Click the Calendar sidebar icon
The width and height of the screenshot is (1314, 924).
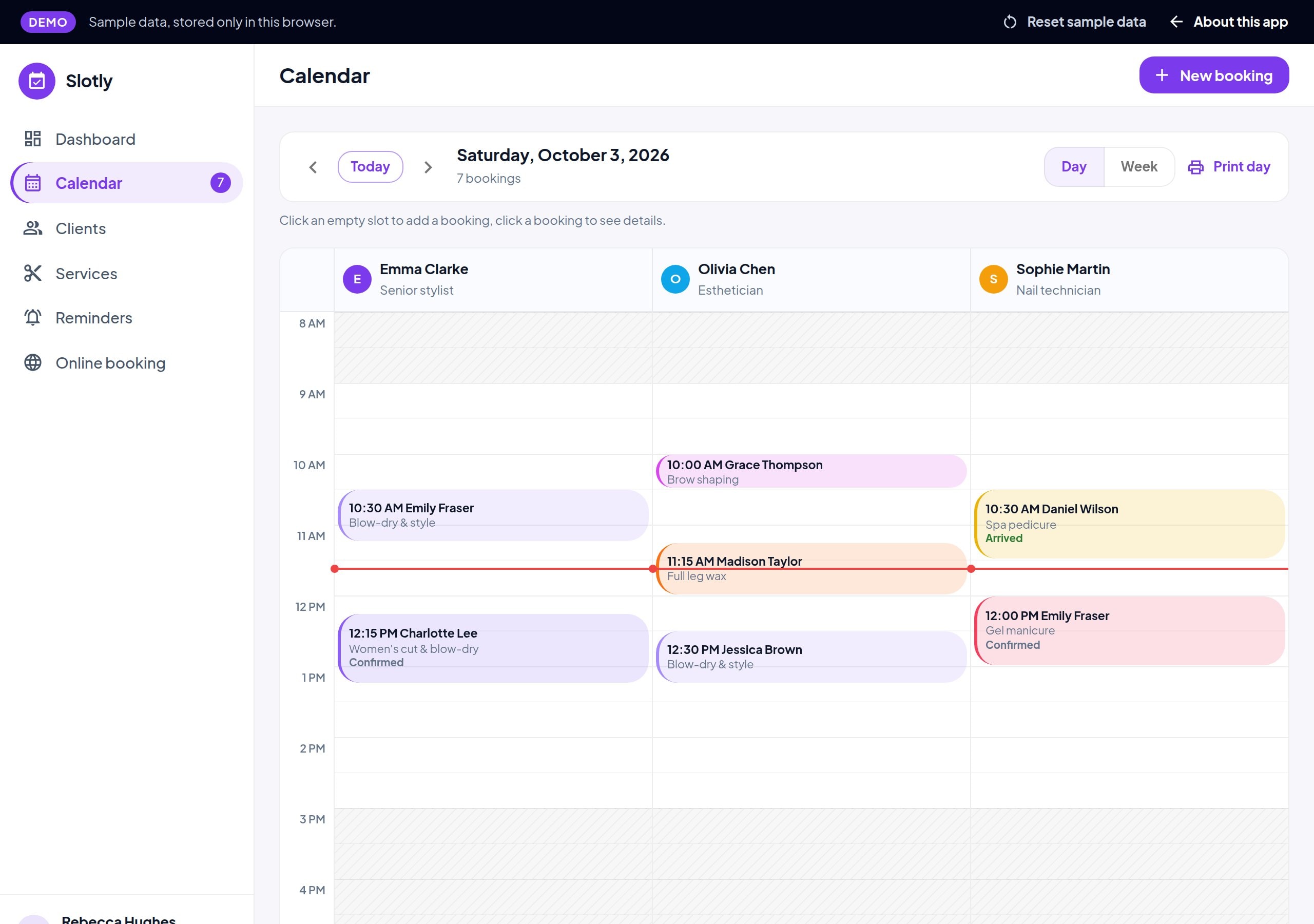coord(33,183)
